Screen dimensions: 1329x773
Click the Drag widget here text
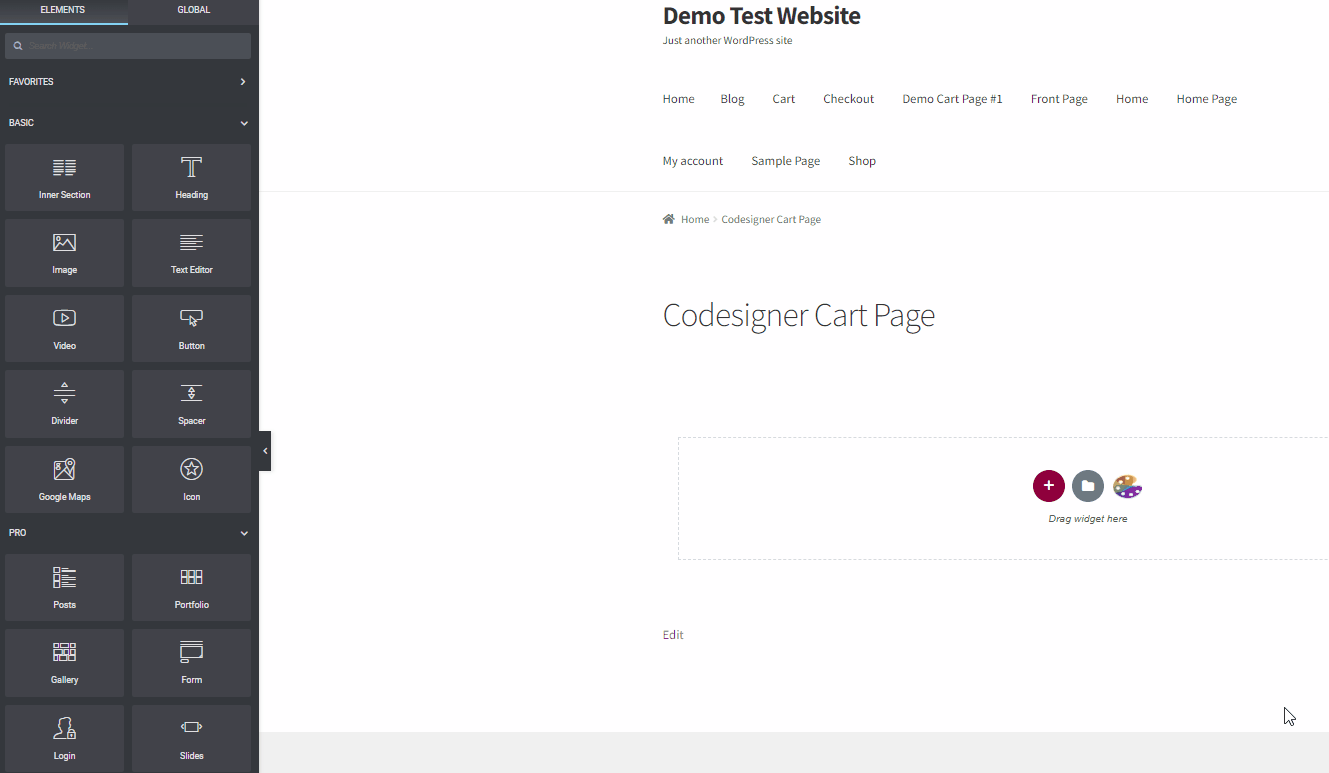1088,519
